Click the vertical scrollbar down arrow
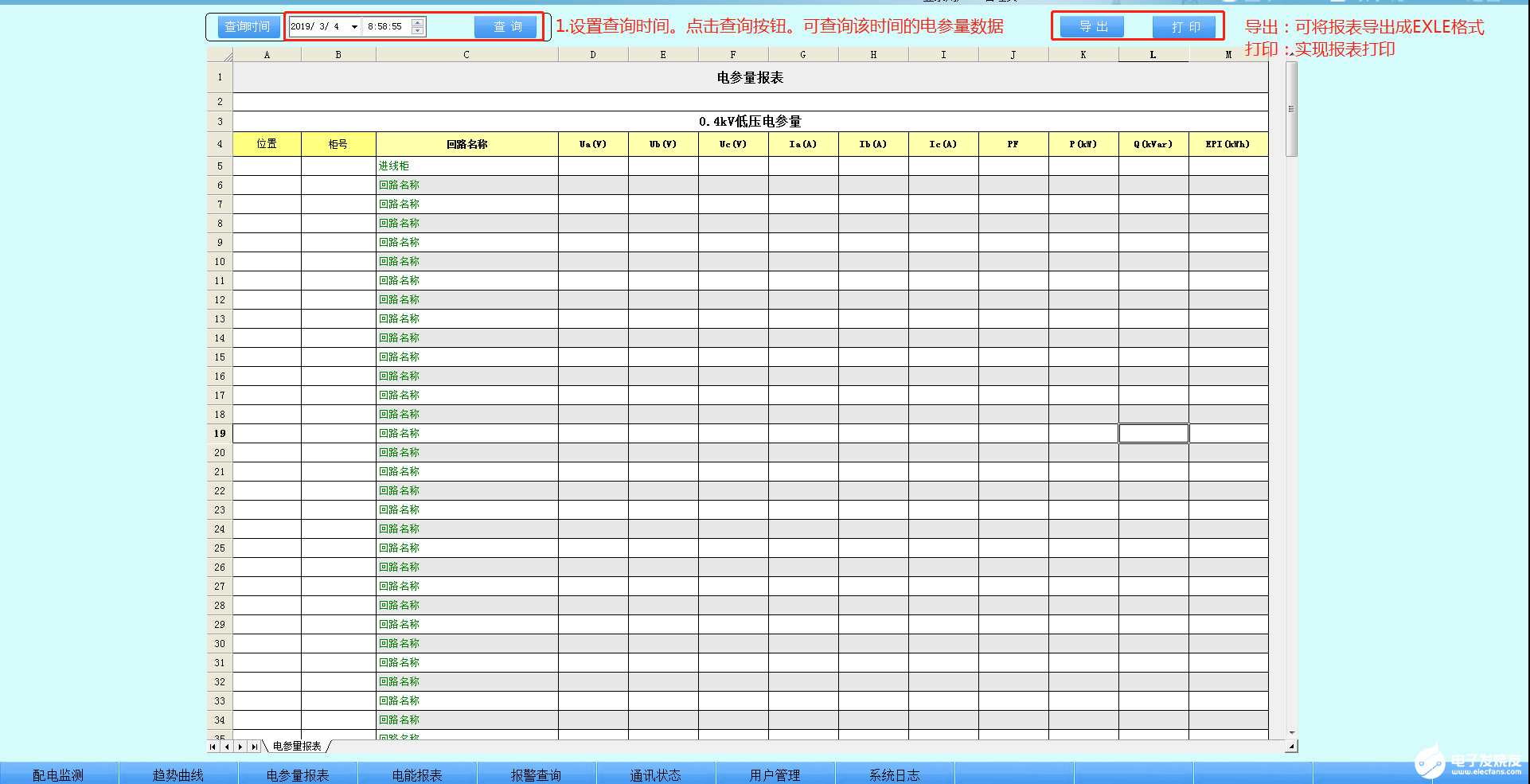 coord(1291,733)
